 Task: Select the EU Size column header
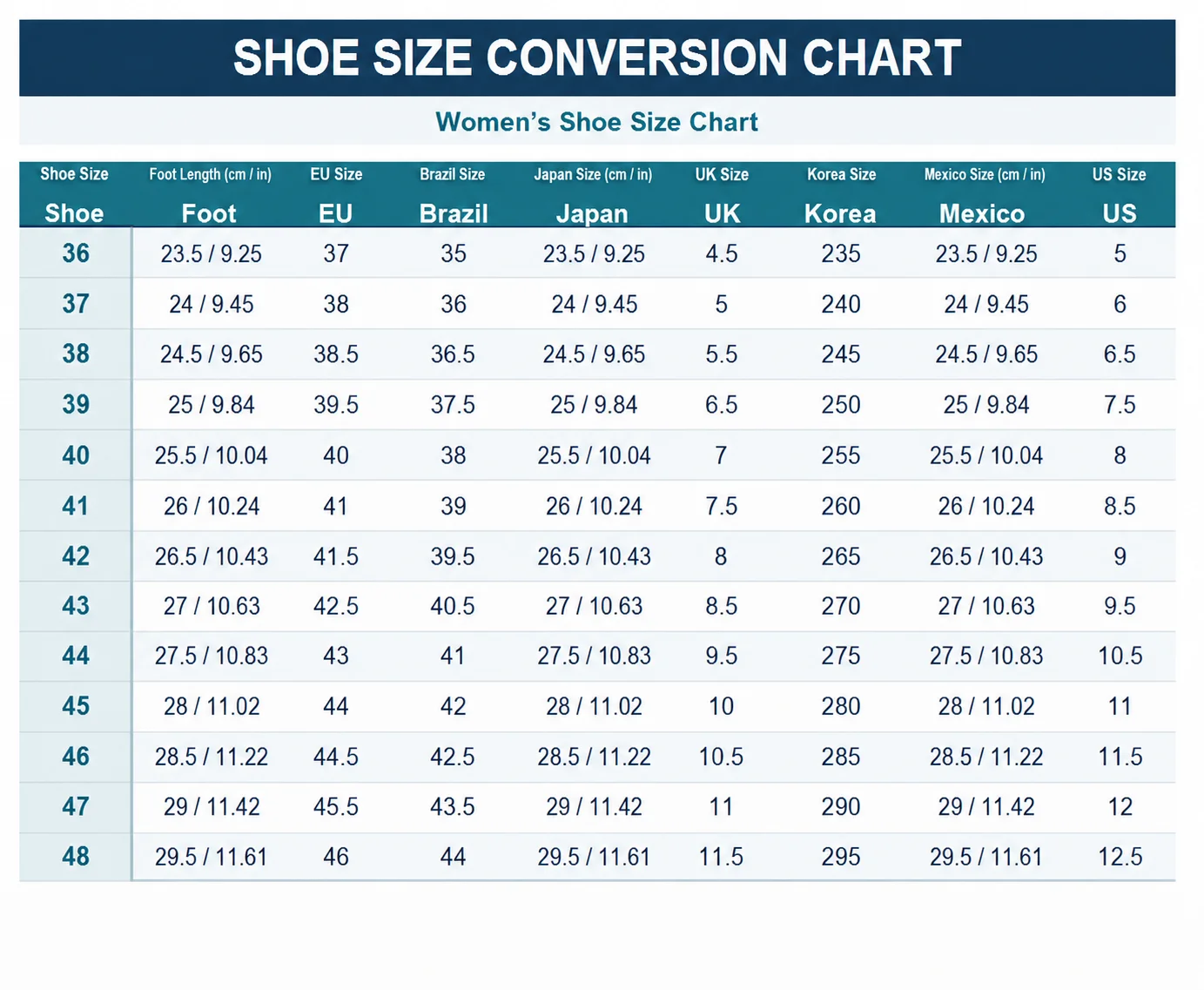[x=336, y=194]
